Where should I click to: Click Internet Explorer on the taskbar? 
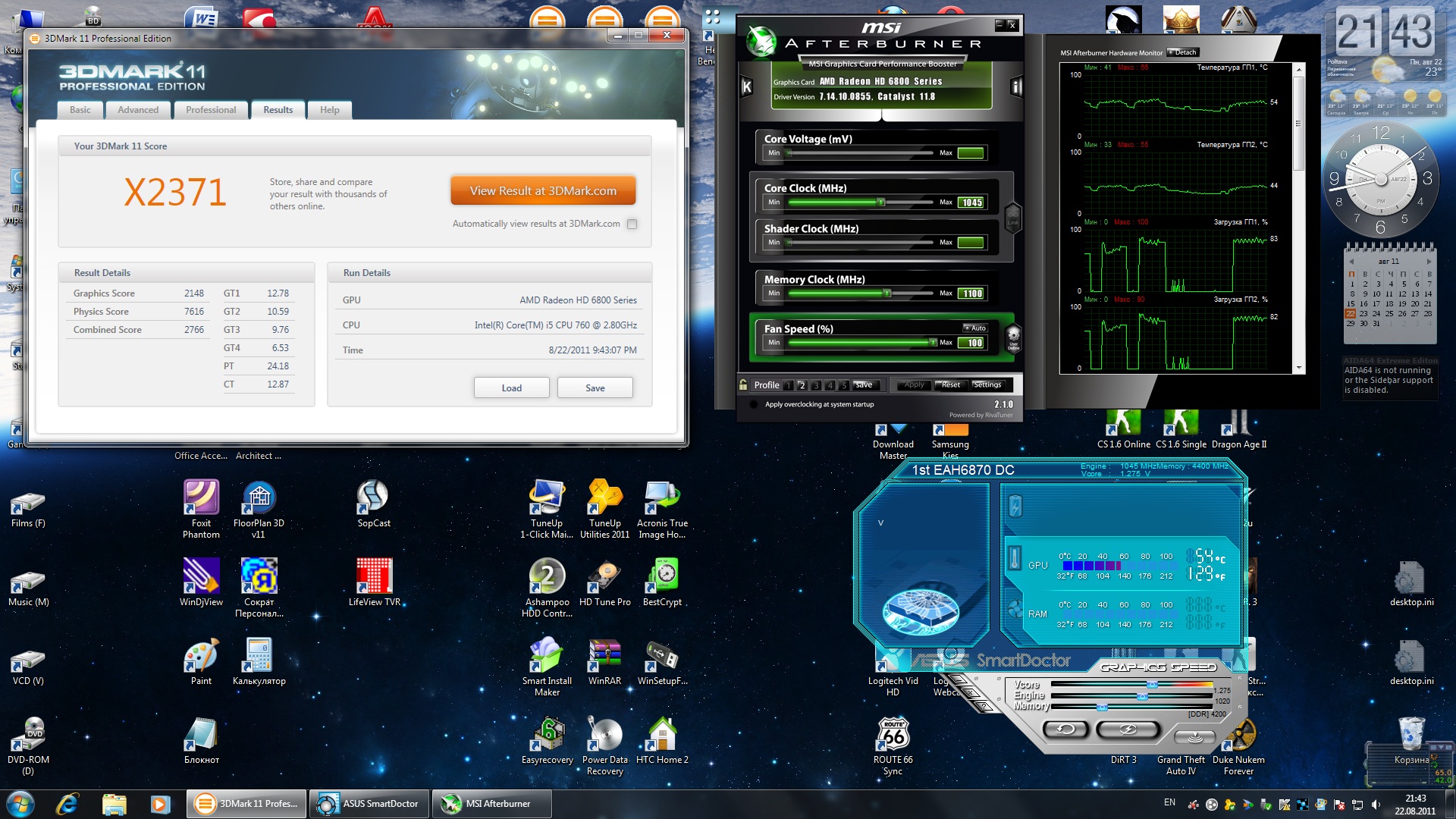tap(67, 804)
